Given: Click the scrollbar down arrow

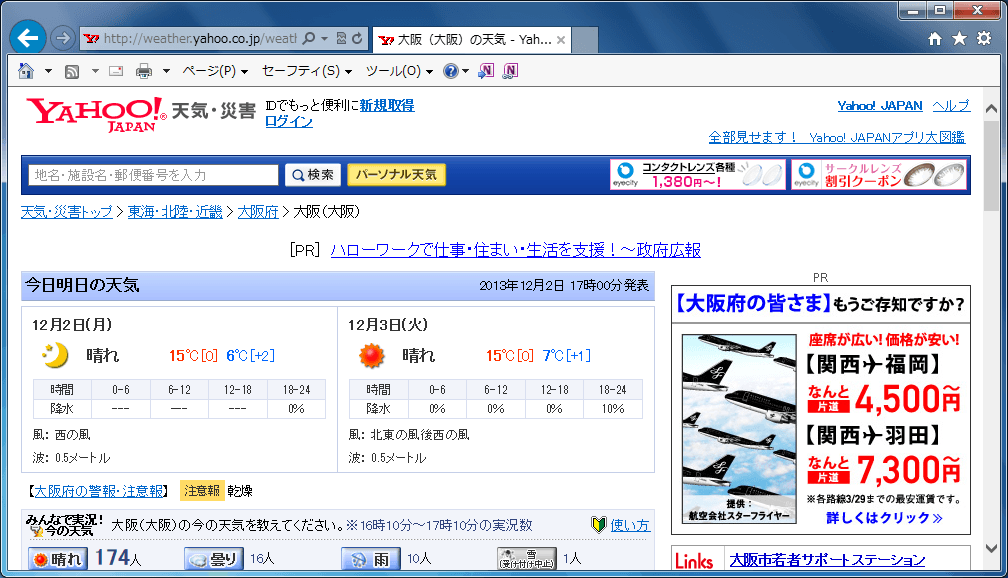Looking at the screenshot, I should 991,548.
